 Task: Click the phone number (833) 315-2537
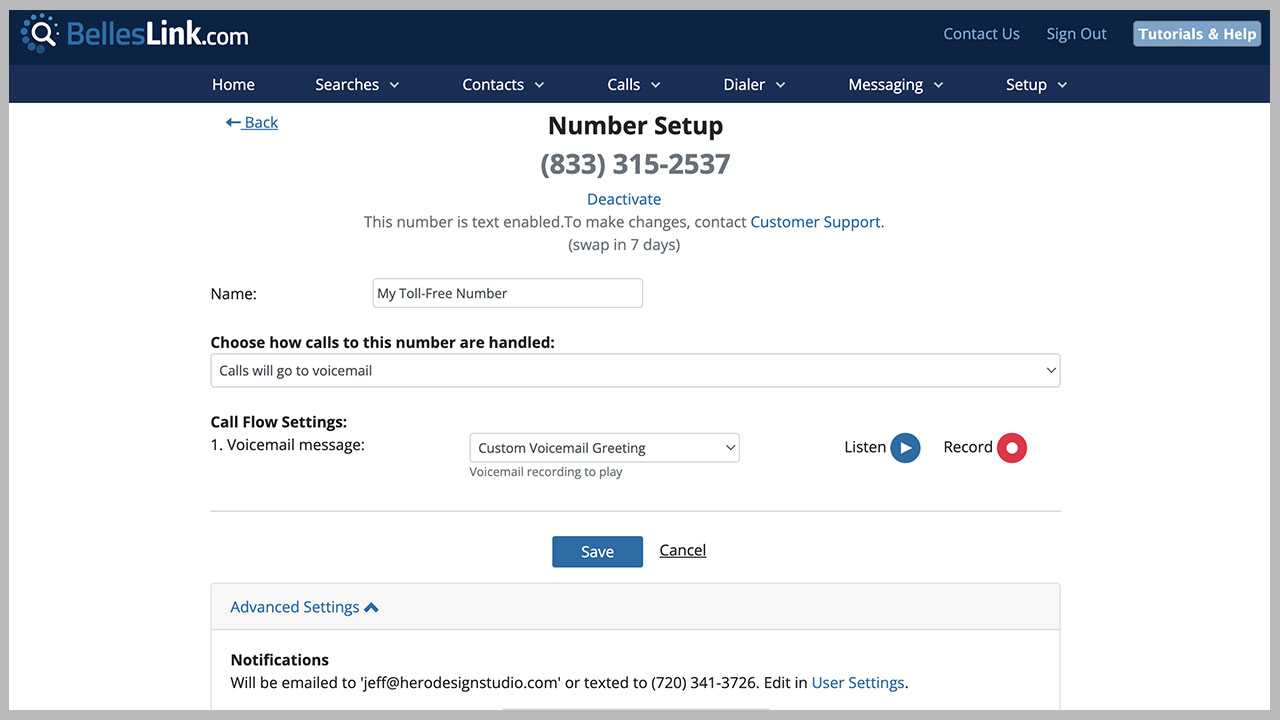(635, 164)
